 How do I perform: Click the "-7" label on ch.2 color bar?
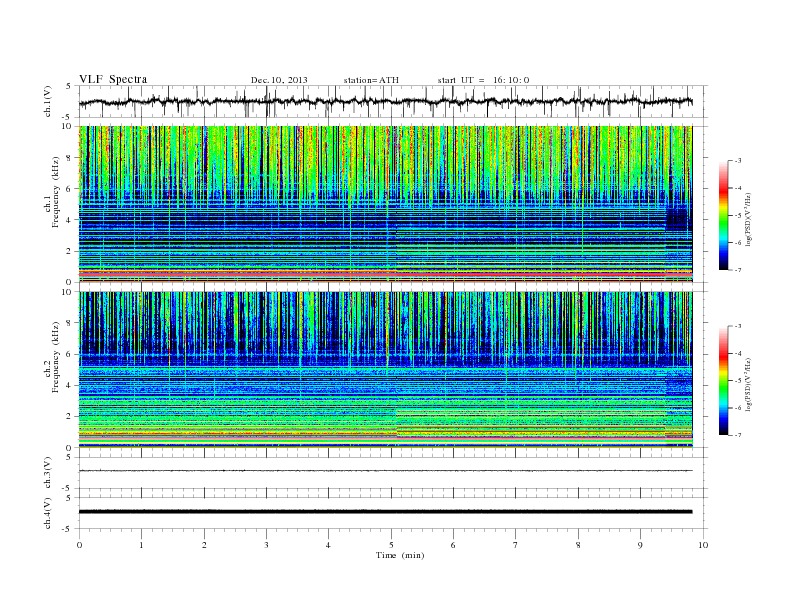click(738, 435)
